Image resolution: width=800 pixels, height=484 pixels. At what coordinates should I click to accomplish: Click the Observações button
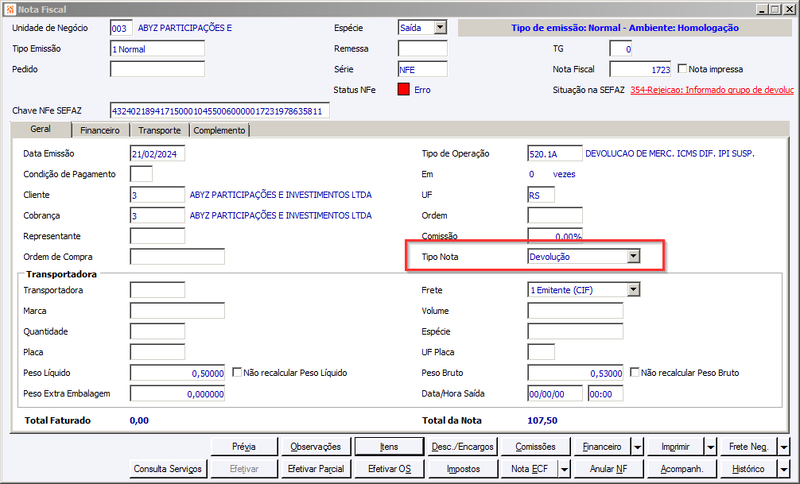[315, 447]
